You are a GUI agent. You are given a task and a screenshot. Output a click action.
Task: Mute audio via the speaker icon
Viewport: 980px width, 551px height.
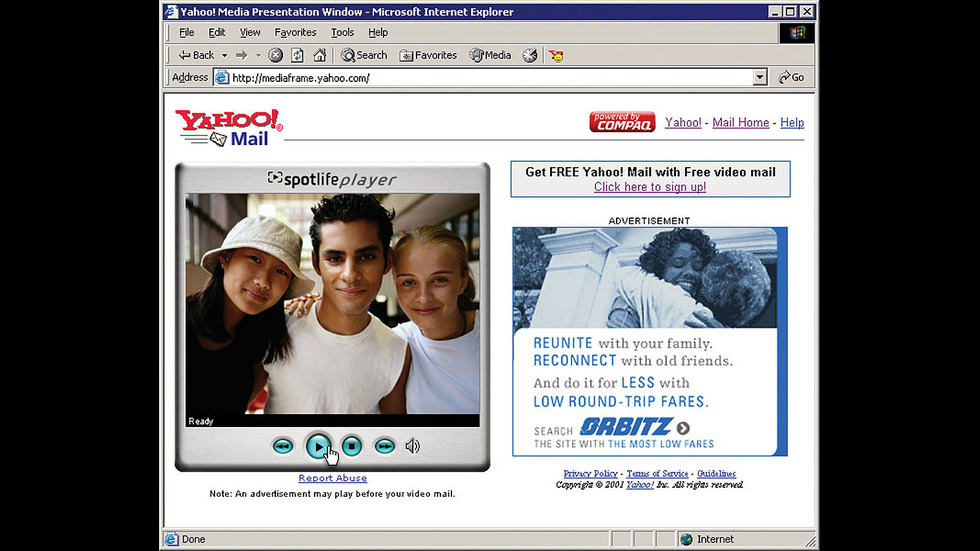tap(412, 446)
